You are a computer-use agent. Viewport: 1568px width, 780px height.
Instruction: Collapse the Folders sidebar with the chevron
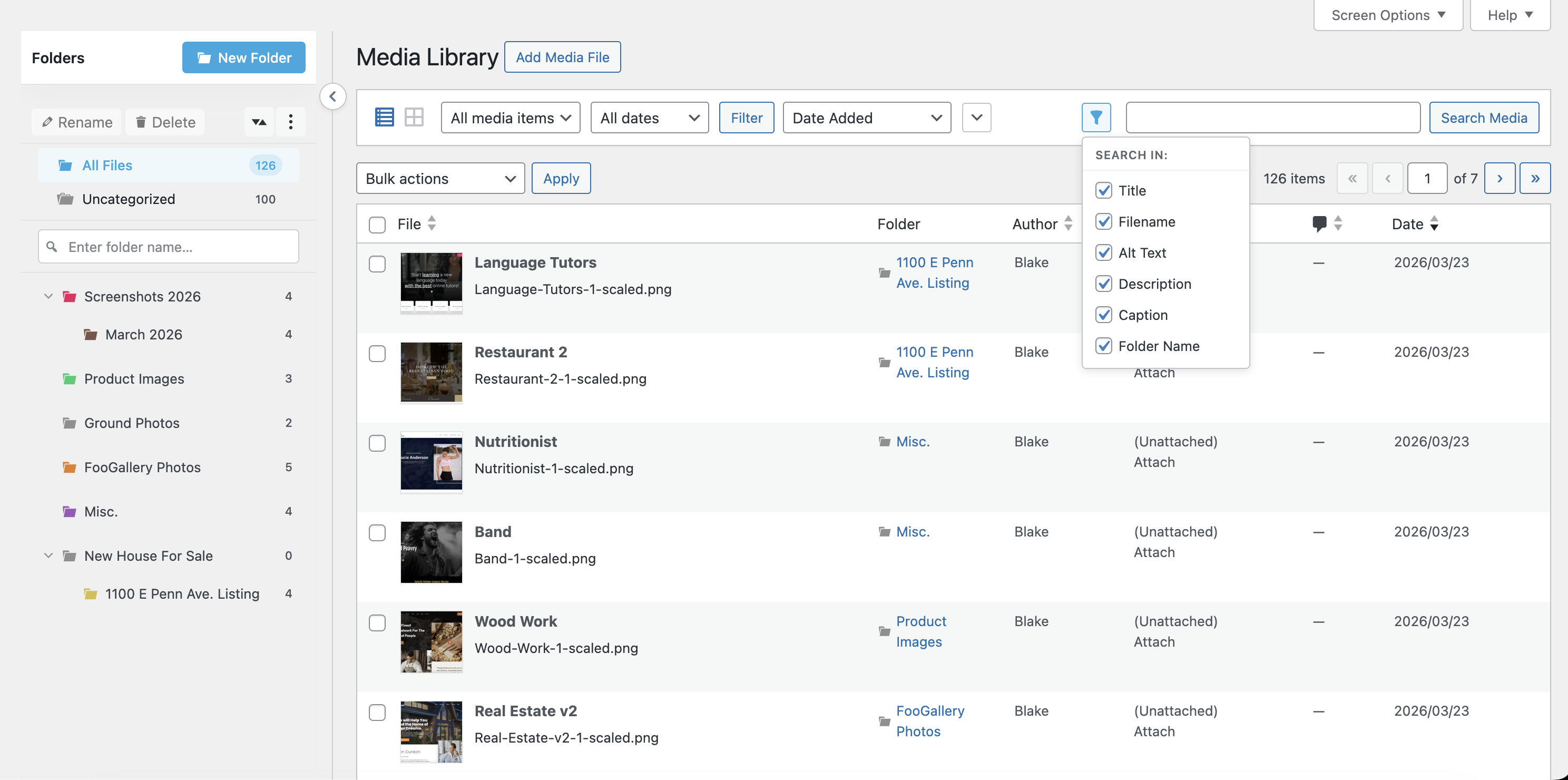click(333, 97)
